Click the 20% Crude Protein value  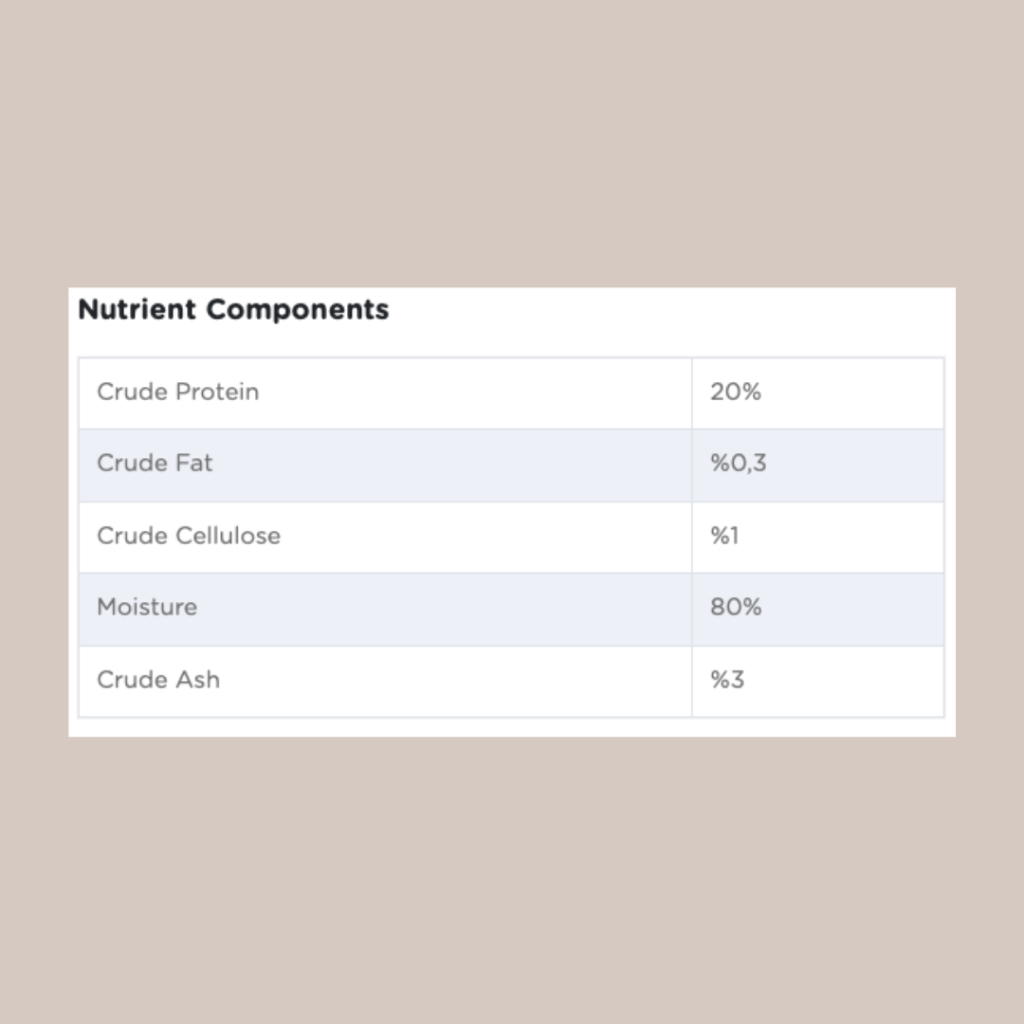(x=736, y=392)
